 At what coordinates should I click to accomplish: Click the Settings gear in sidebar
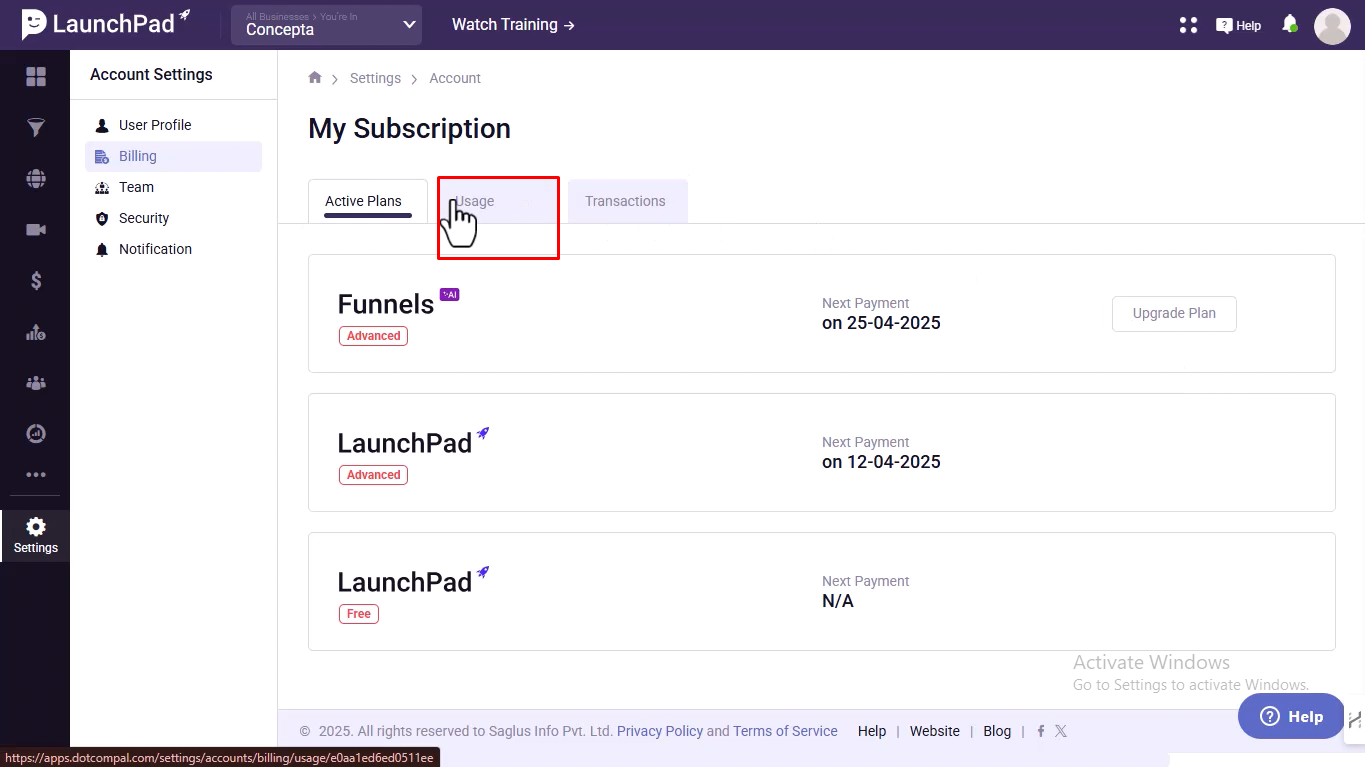click(x=36, y=535)
